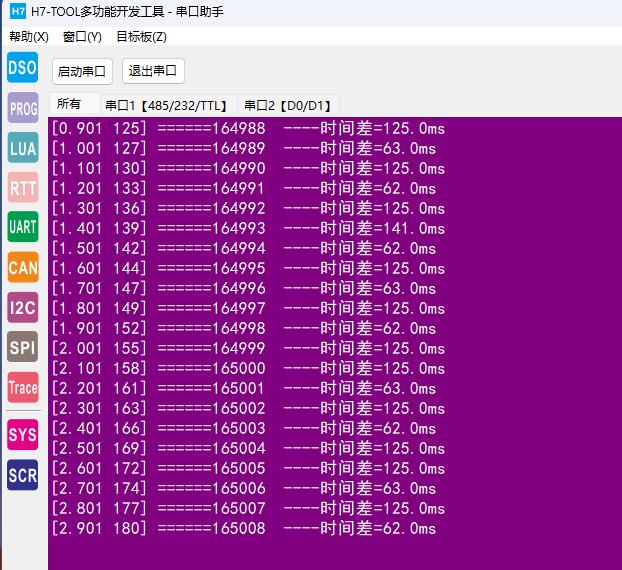Open the SPI tool
Screen dimensions: 622x570
(23, 347)
